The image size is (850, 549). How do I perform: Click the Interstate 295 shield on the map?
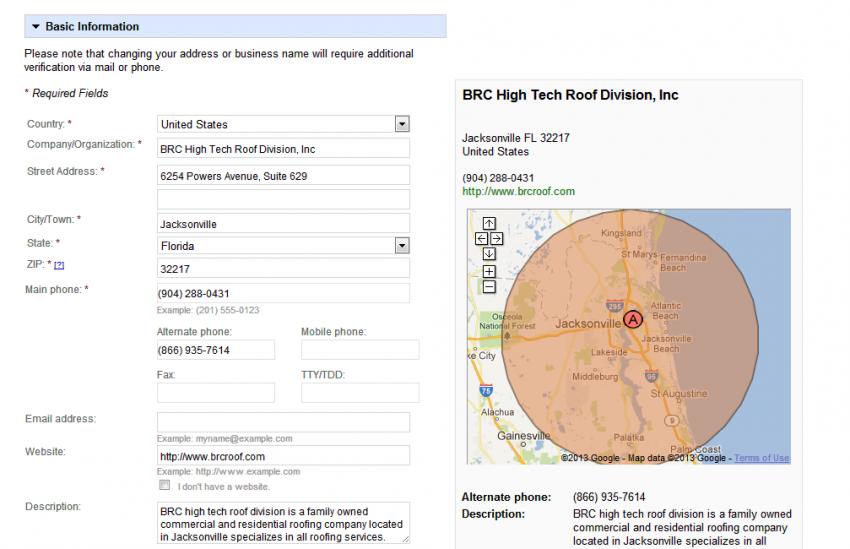[614, 306]
